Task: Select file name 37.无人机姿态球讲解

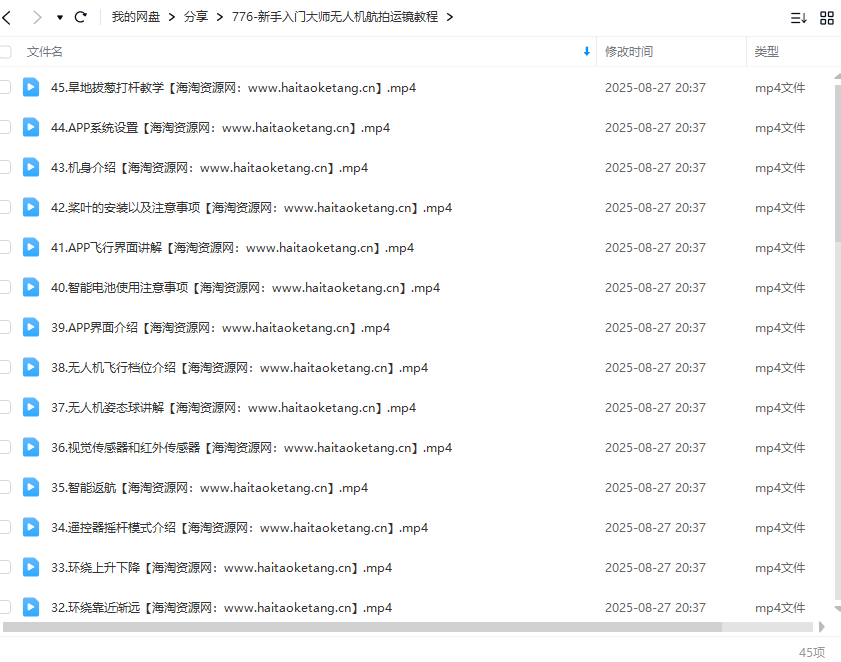Action: coord(233,408)
